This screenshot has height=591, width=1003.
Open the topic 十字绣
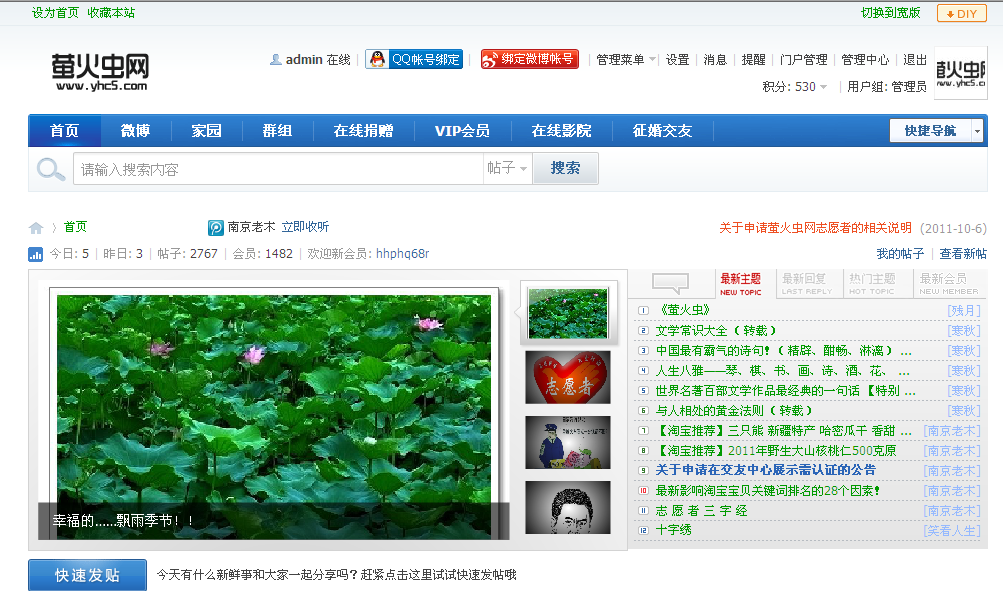(x=674, y=530)
